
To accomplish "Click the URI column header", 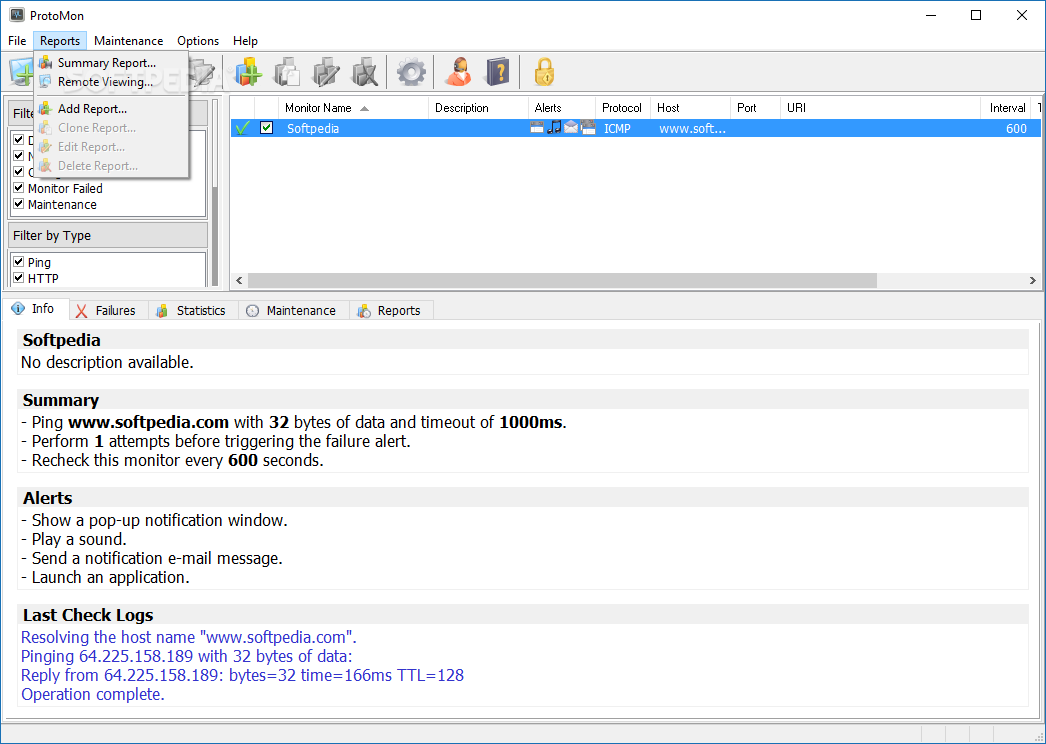I will coord(881,107).
